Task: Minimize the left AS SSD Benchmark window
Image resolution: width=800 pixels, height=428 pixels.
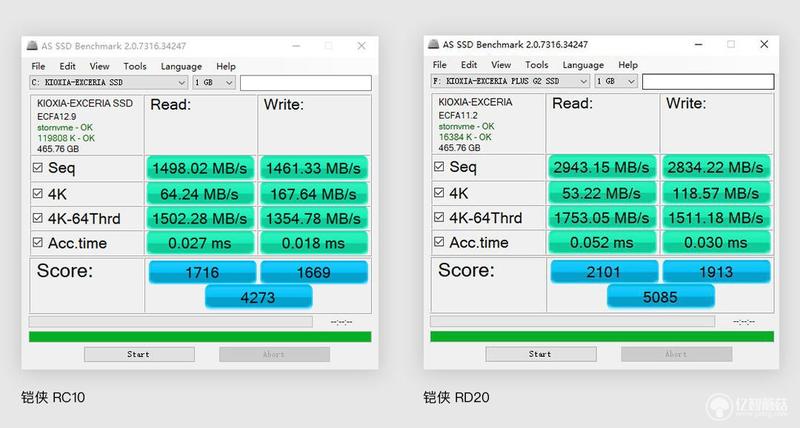Action: coord(296,45)
